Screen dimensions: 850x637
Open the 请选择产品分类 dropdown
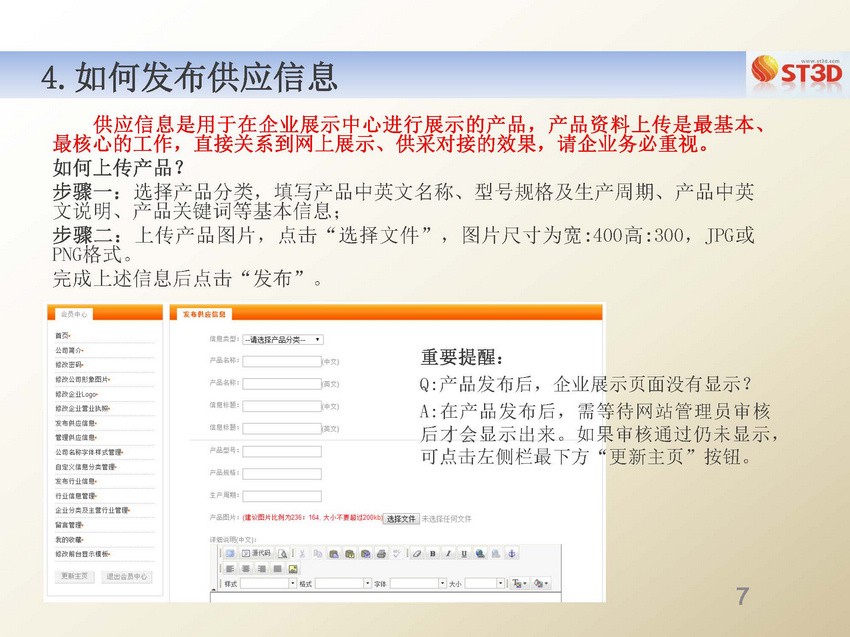[282, 339]
